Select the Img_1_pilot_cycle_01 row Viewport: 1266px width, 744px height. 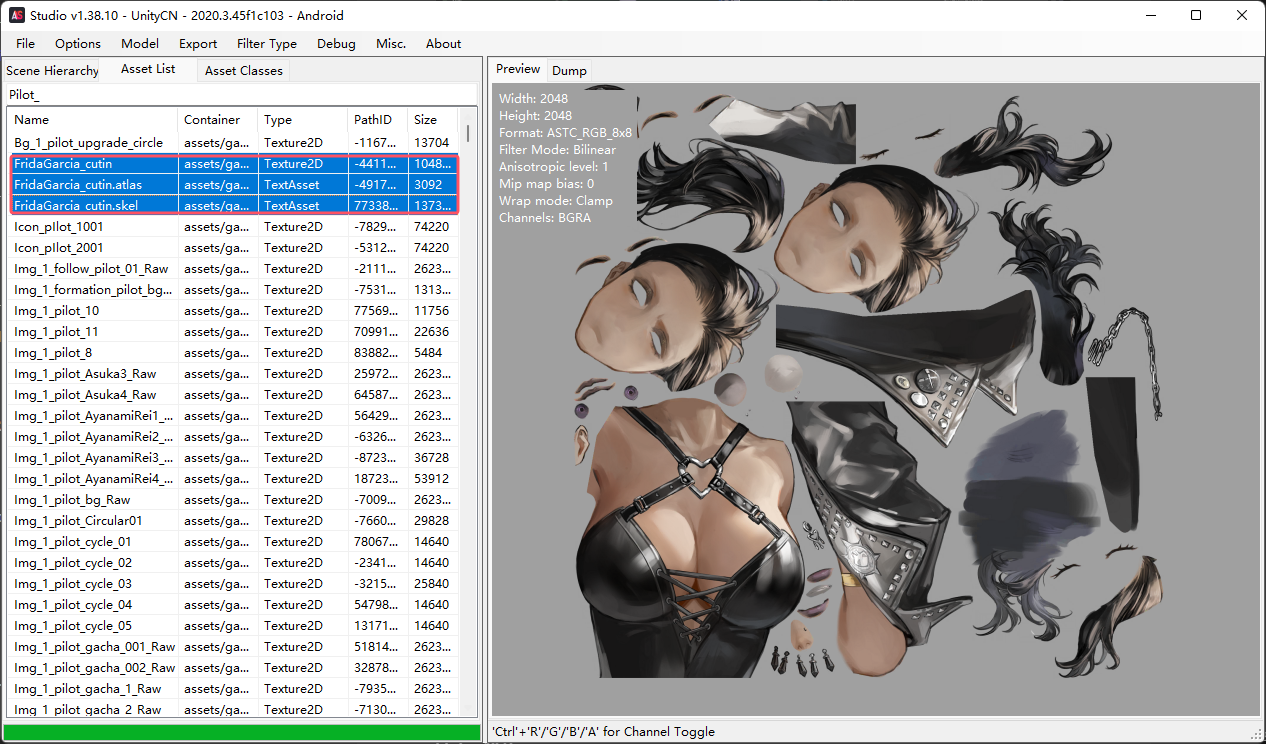point(233,542)
